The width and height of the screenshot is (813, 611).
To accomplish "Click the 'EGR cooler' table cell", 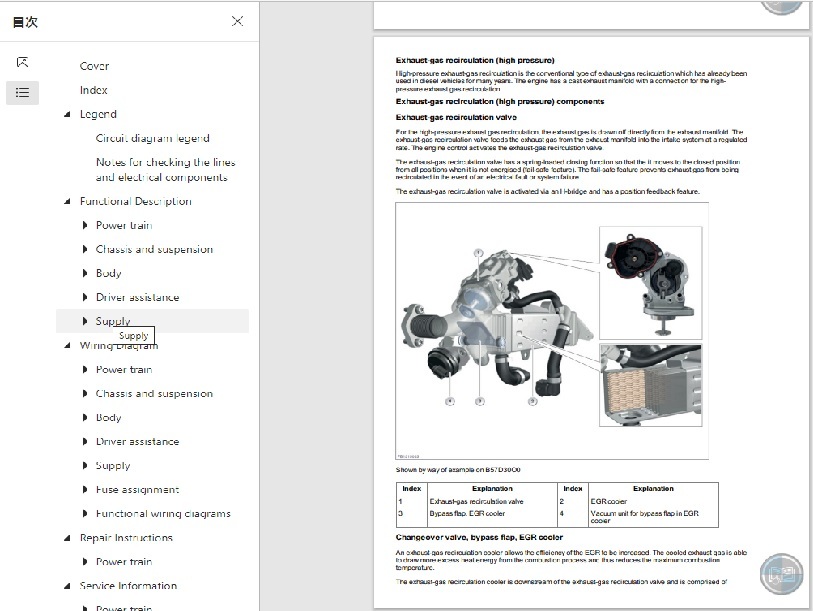I will coord(608,502).
